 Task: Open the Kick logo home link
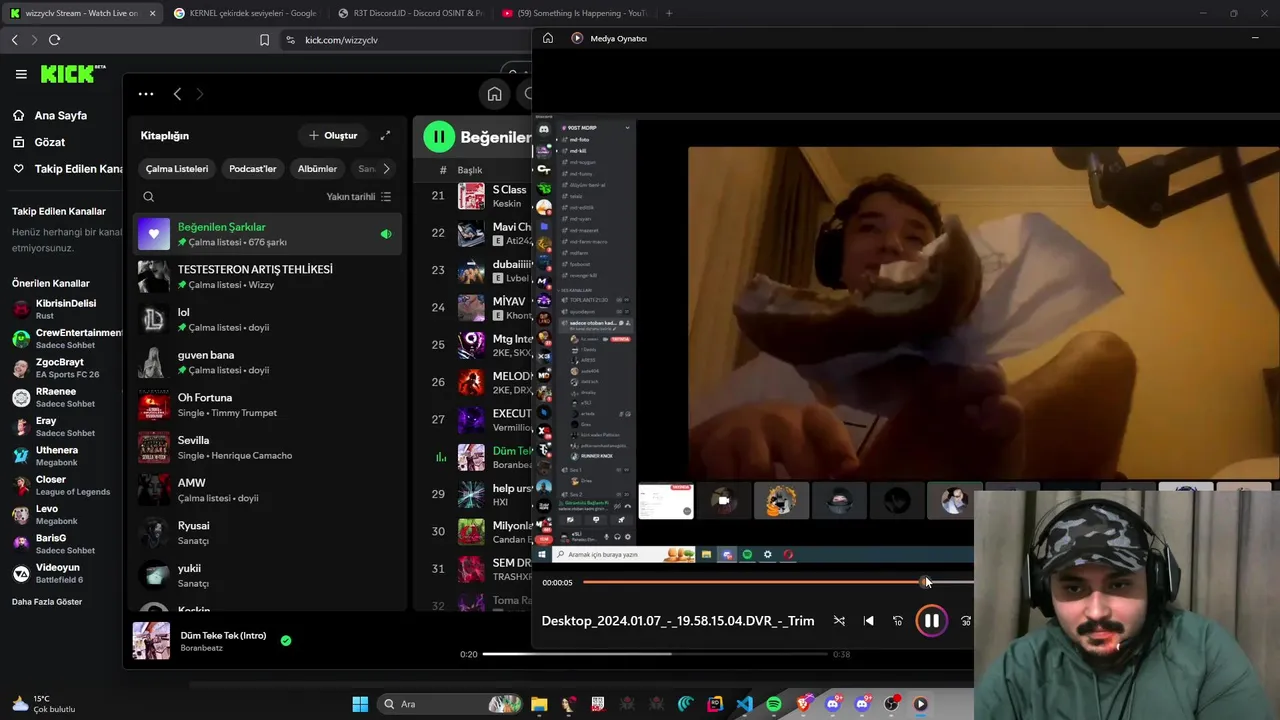[x=73, y=74]
